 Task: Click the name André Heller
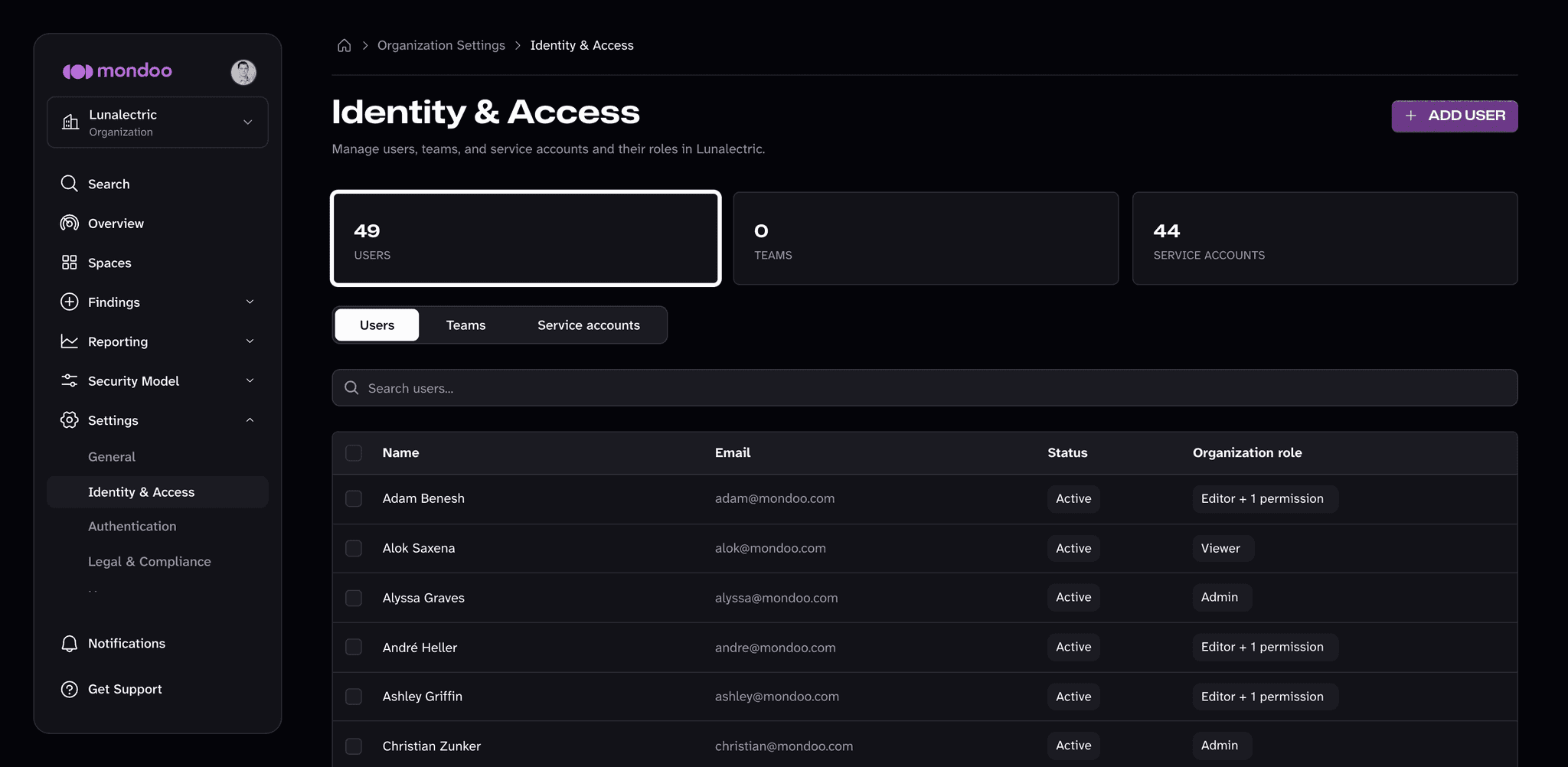420,648
